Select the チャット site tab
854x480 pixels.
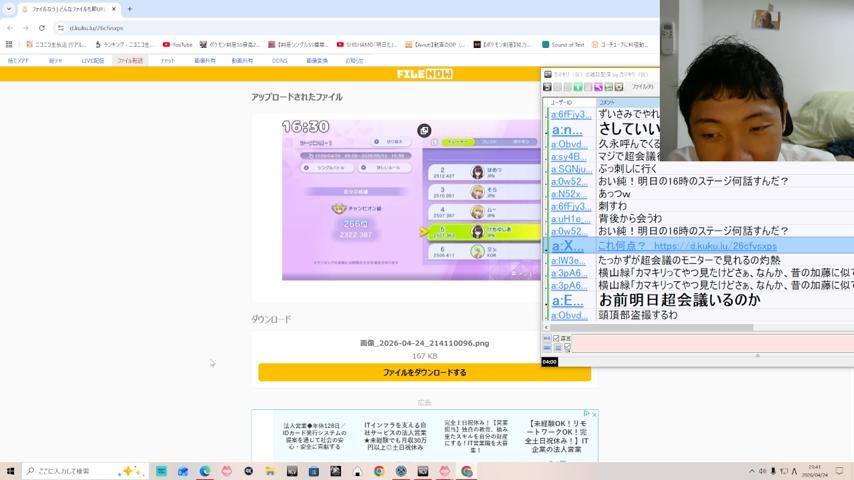pos(167,60)
